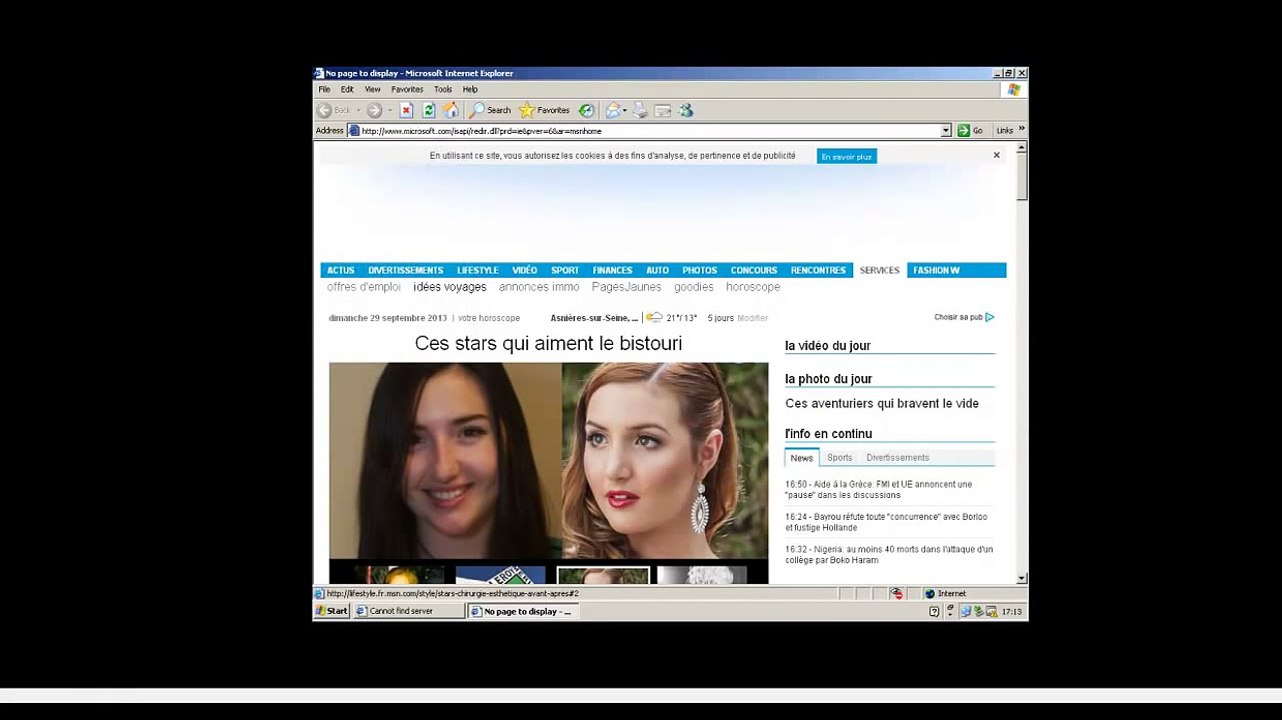Open the Edit menu

point(347,89)
